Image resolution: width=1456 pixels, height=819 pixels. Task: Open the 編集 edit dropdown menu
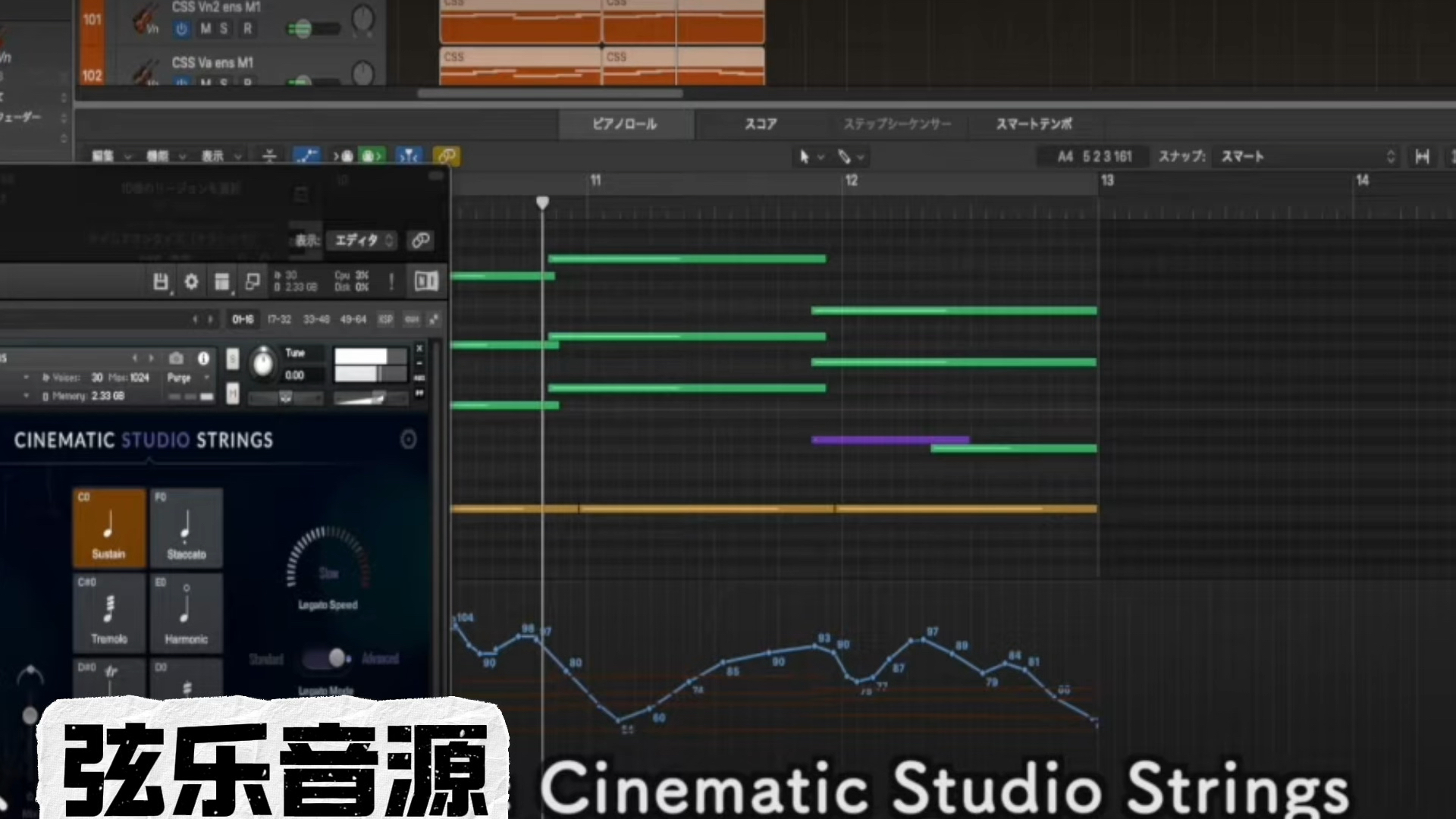pyautogui.click(x=111, y=156)
